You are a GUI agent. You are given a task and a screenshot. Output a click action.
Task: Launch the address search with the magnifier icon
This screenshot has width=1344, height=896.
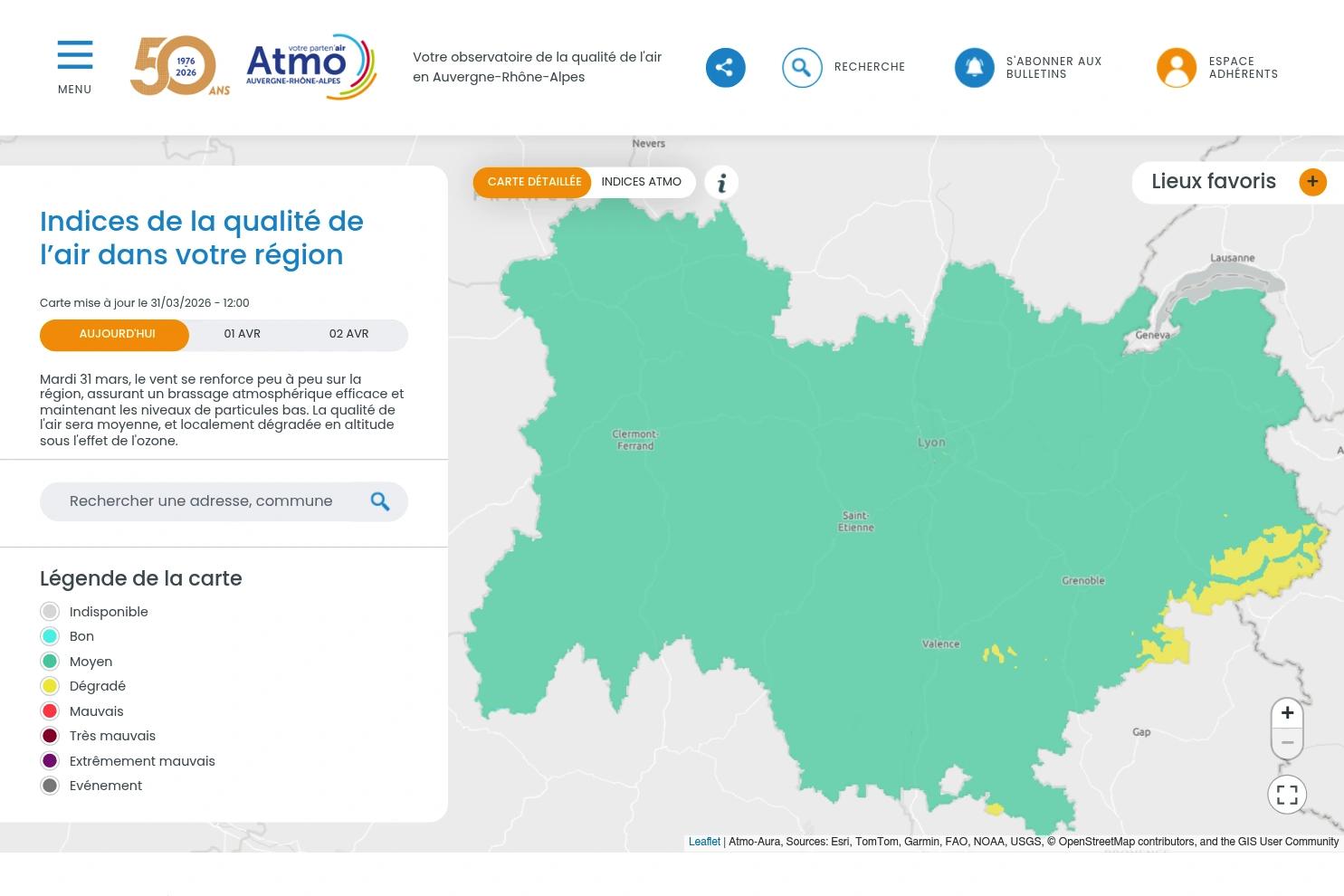pos(380,500)
